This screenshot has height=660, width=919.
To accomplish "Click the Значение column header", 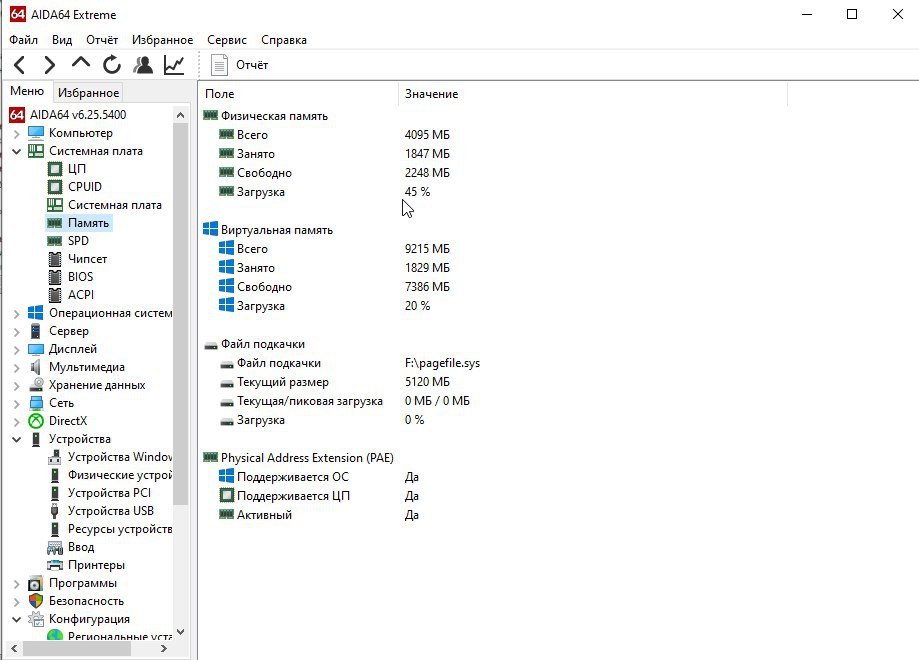I will 593,94.
